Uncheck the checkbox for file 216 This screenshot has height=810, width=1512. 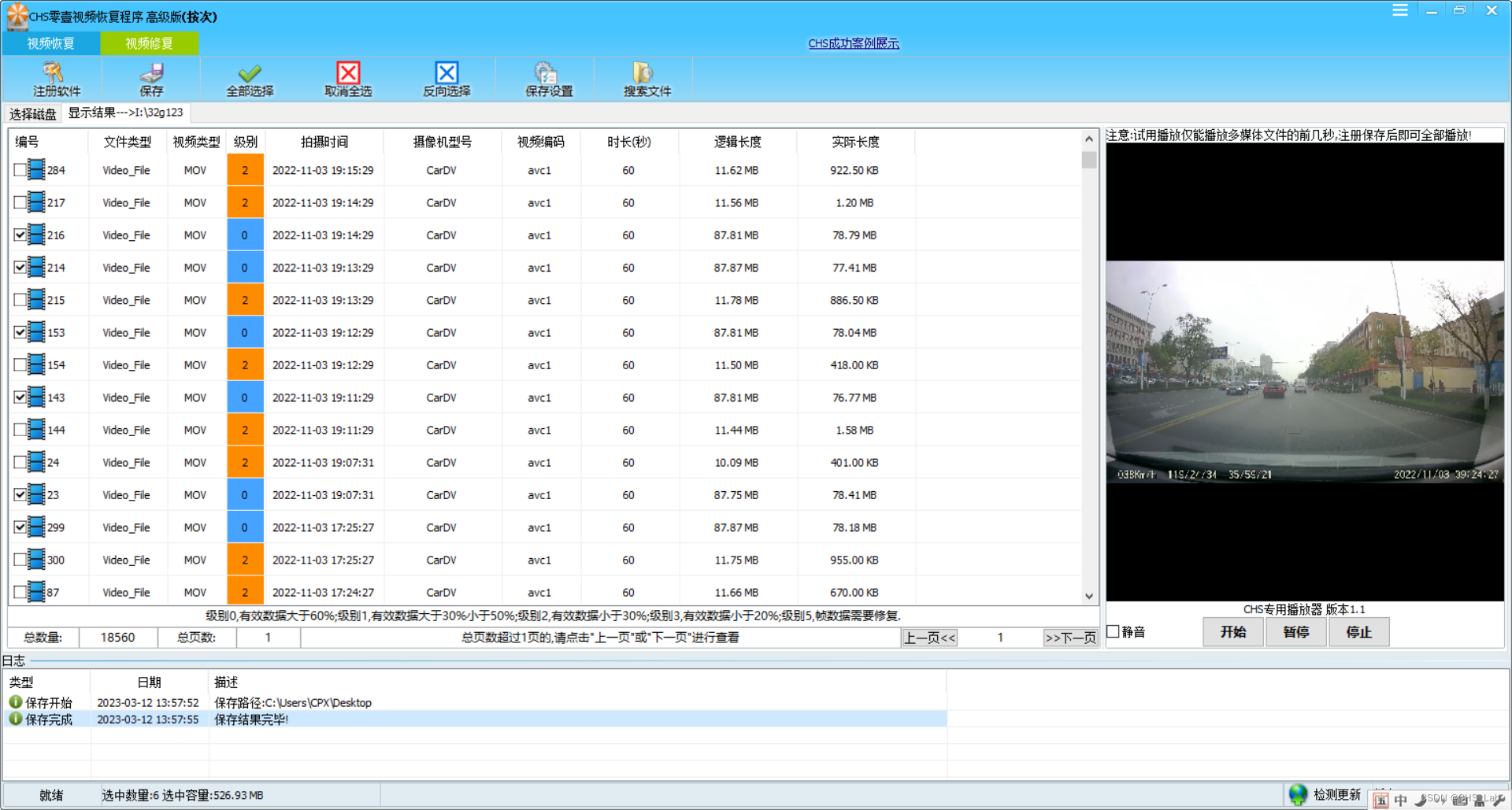click(x=20, y=235)
